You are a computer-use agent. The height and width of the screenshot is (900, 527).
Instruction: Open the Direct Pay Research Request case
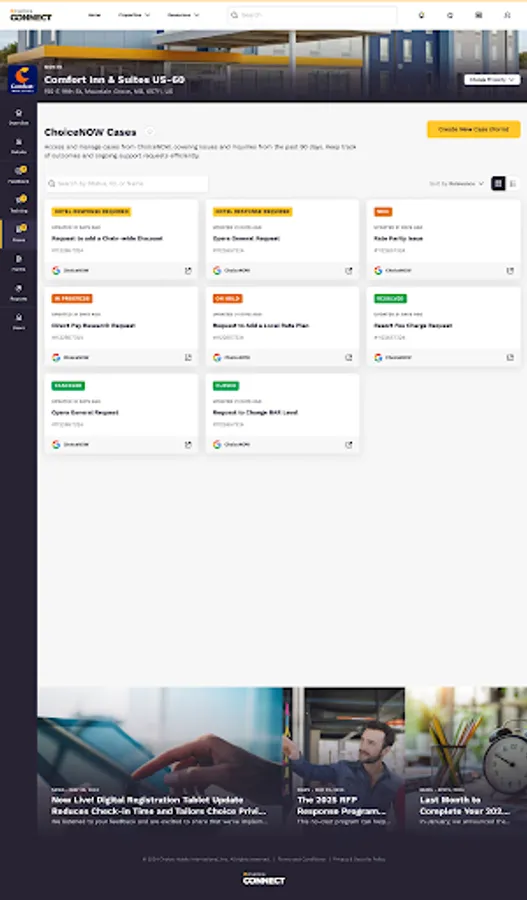click(94, 325)
